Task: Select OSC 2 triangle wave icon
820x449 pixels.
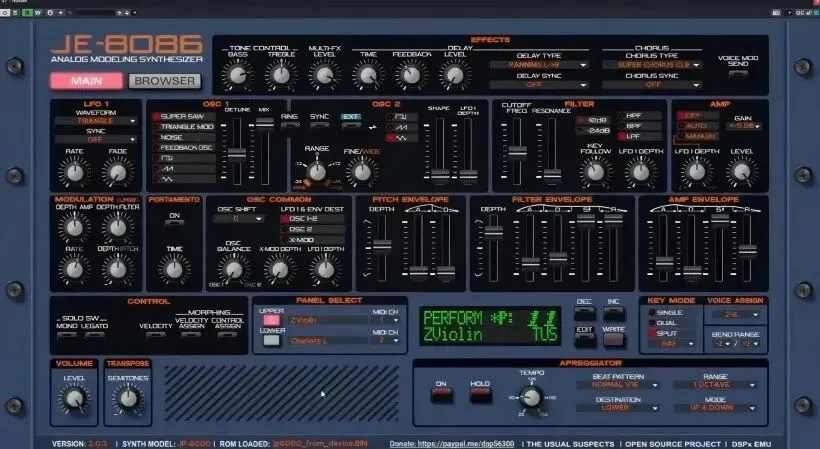Action: click(x=402, y=138)
